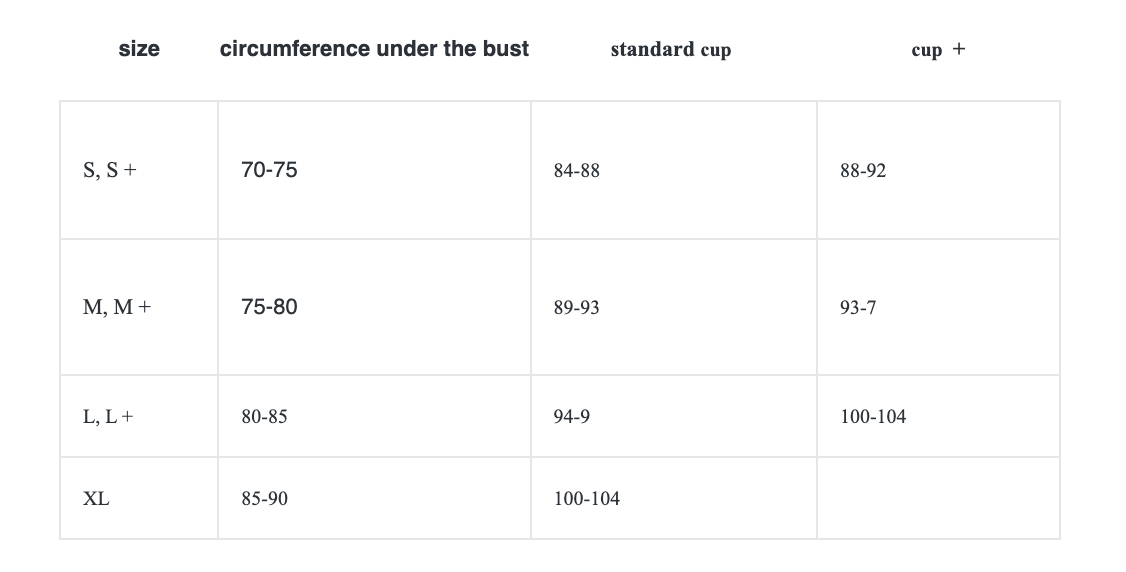Click the "S, S +" size cell
Screen dimensions: 1126x572
coord(110,170)
